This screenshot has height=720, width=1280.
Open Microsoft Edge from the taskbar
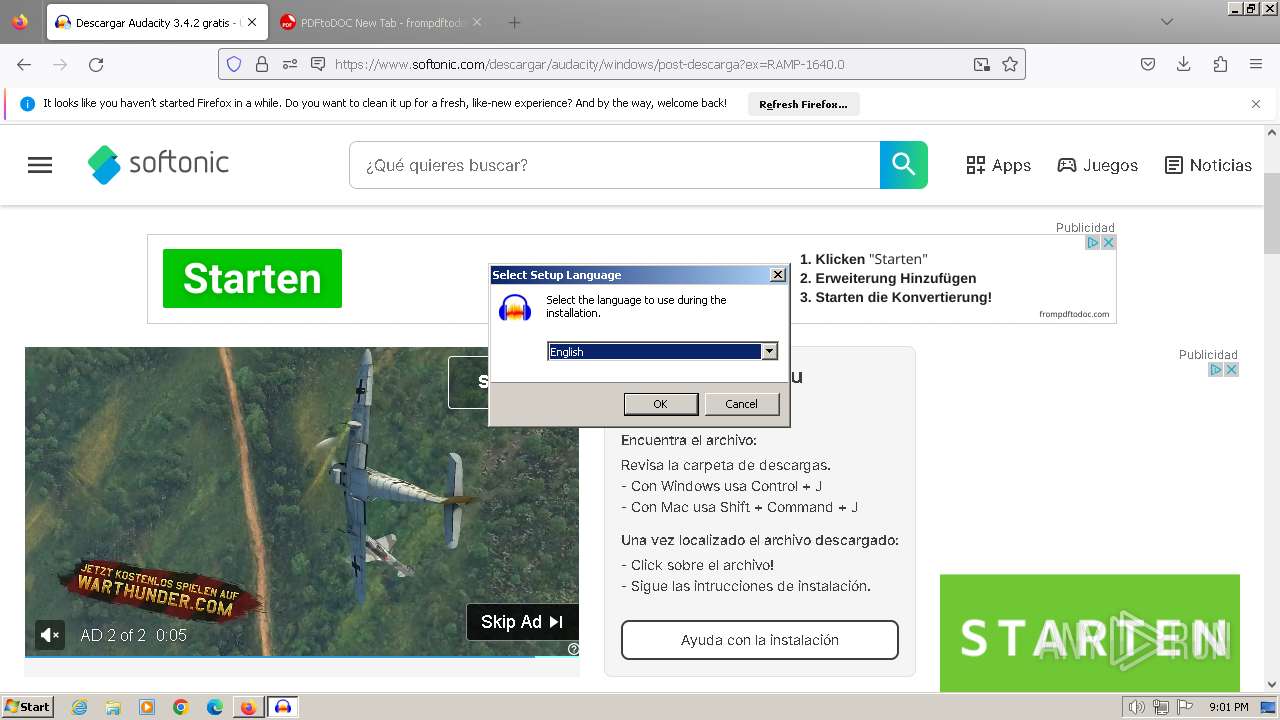tap(215, 707)
